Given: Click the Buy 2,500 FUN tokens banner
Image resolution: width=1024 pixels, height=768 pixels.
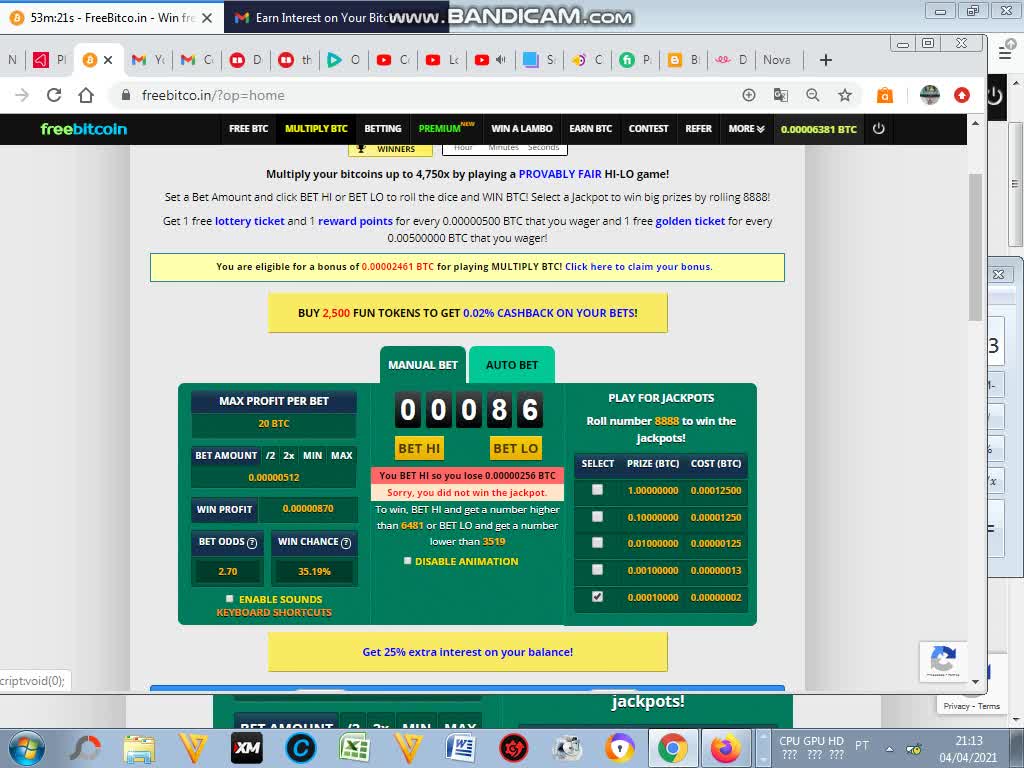Looking at the screenshot, I should 468,313.
